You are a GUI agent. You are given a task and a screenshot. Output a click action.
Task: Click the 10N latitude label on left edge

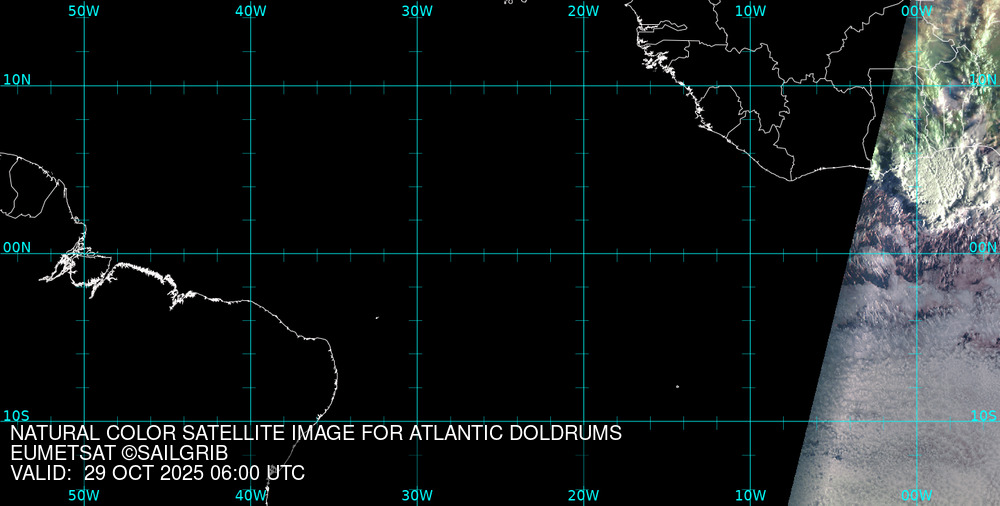tap(17, 79)
